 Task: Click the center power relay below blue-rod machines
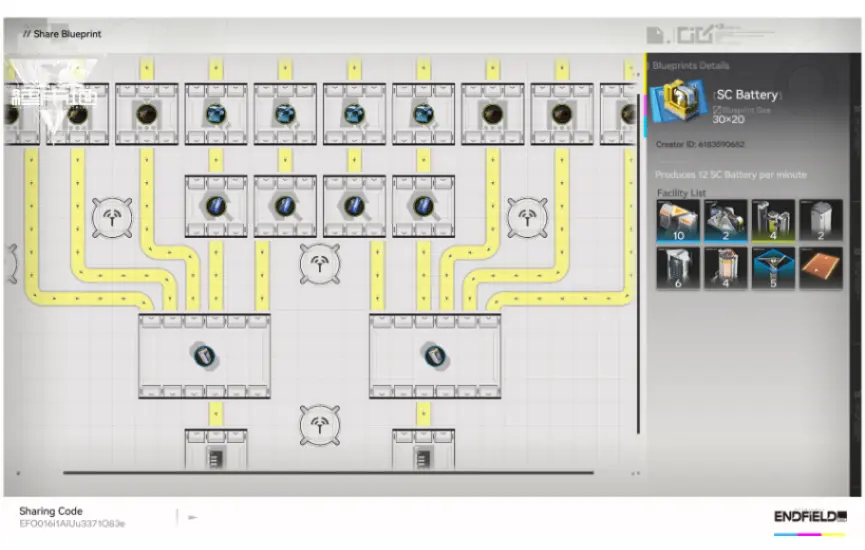[320, 264]
